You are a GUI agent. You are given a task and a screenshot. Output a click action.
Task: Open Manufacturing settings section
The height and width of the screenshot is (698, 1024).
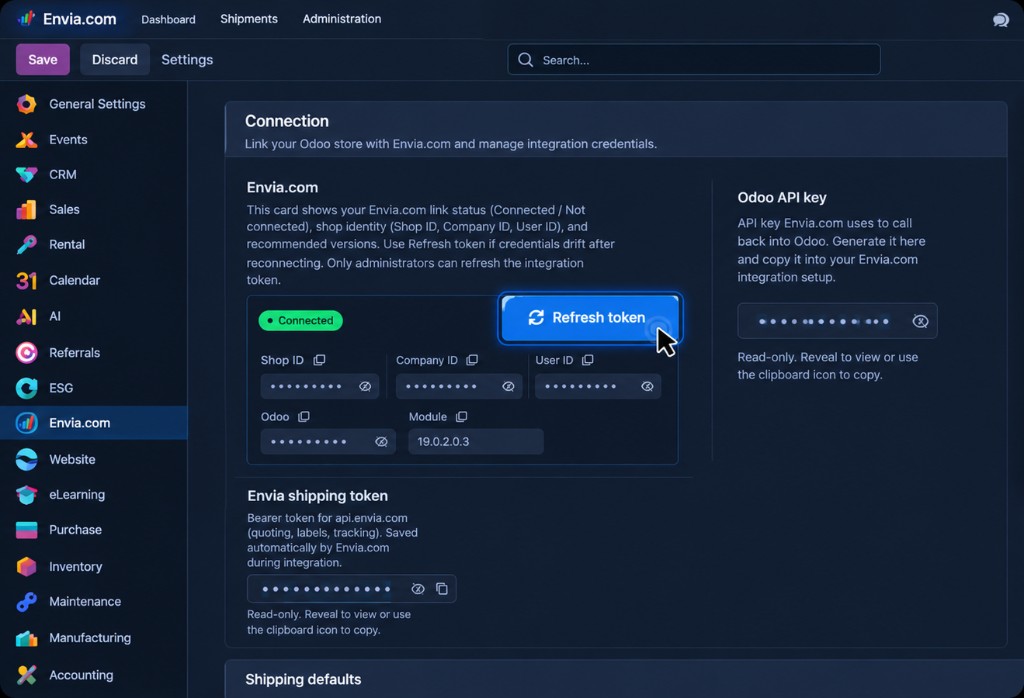93,637
